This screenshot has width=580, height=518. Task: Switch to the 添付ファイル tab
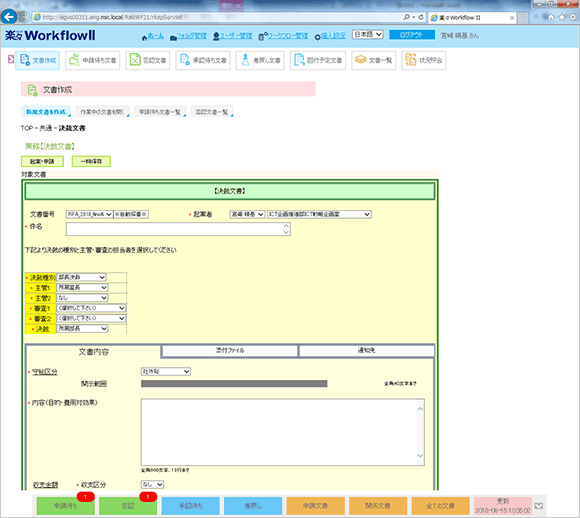[x=230, y=350]
